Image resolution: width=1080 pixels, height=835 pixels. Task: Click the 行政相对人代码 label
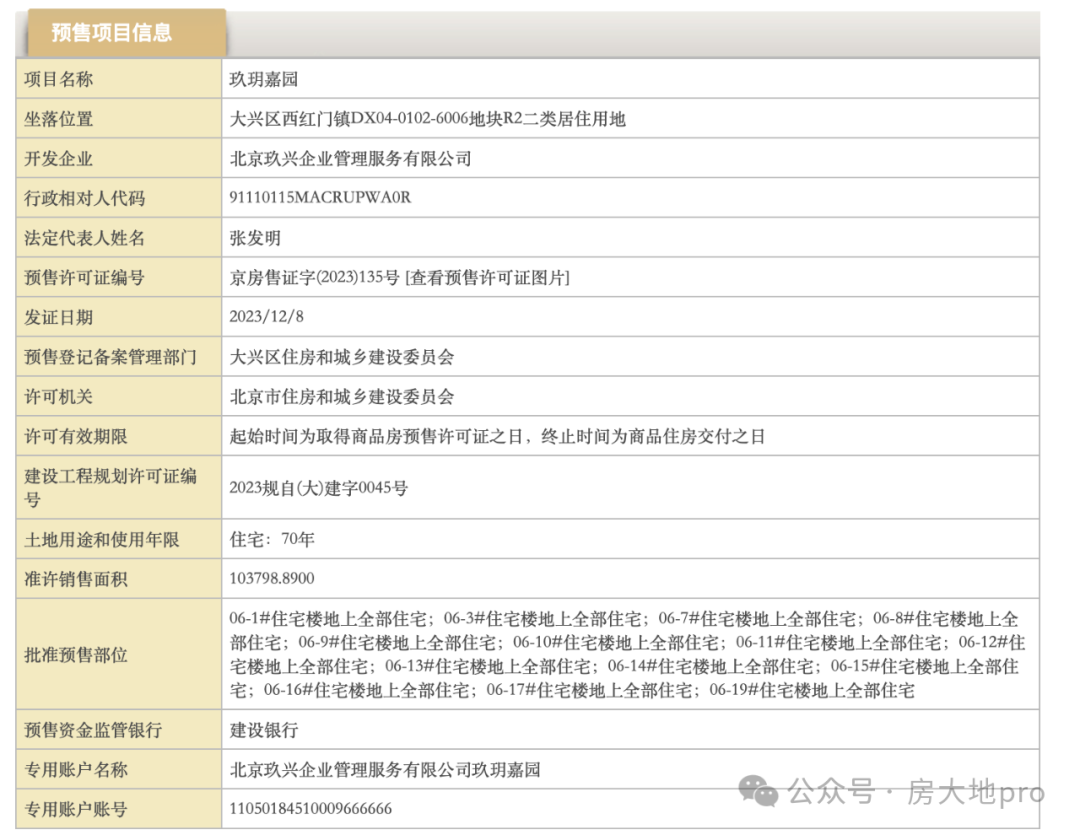point(85,198)
